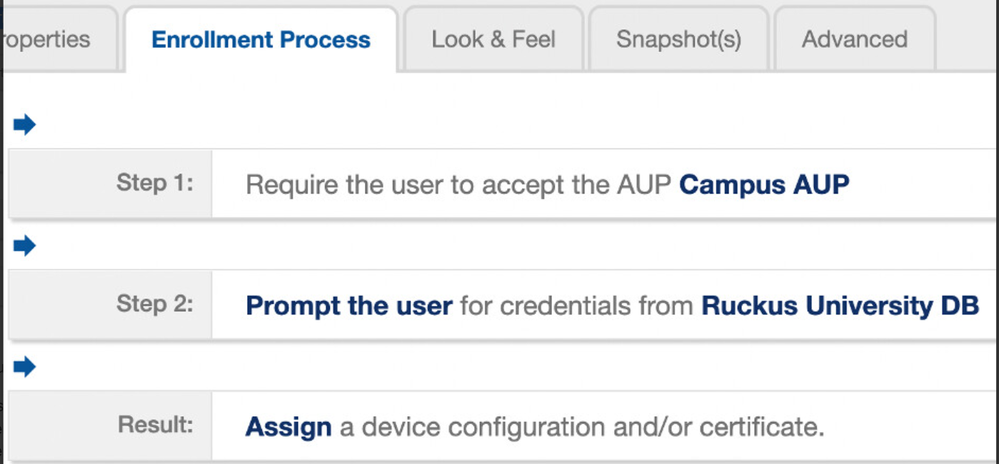Screen dimensions: 999x464
Task: Click the insert arrow above the Result row
Action: [25, 367]
